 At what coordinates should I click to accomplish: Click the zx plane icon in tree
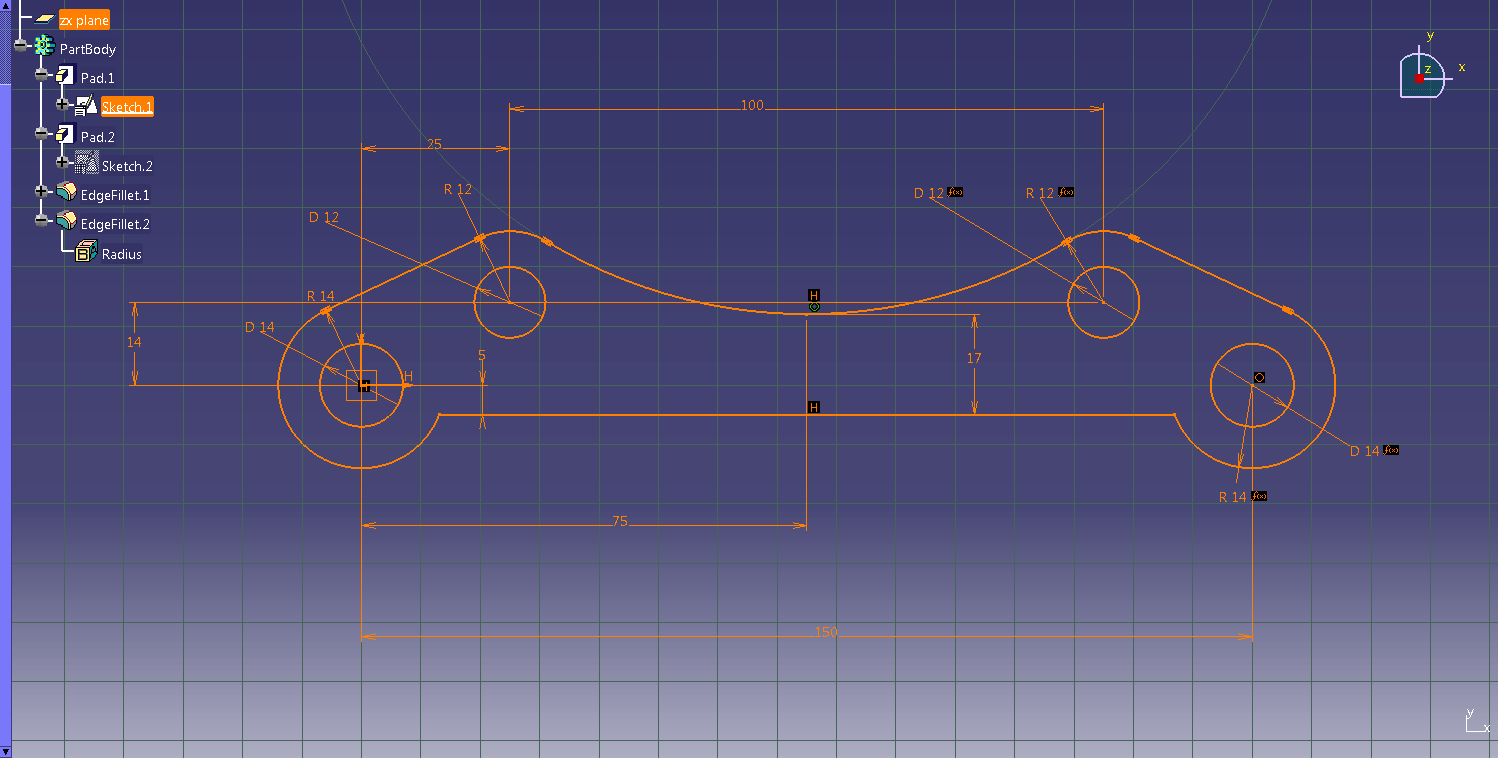point(44,20)
